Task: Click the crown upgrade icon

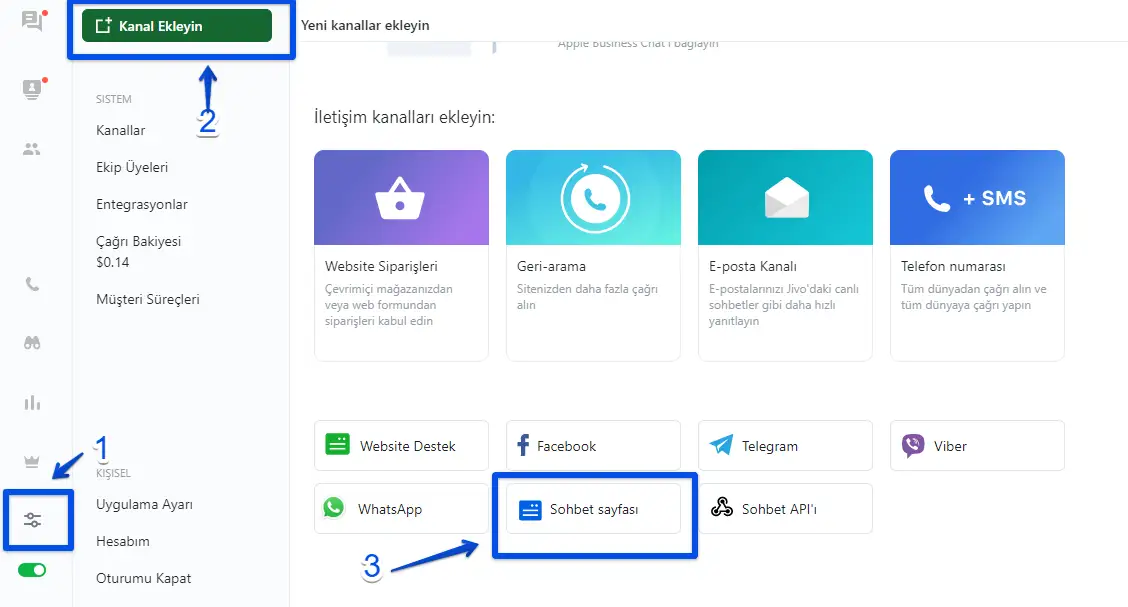Action: pos(32,461)
